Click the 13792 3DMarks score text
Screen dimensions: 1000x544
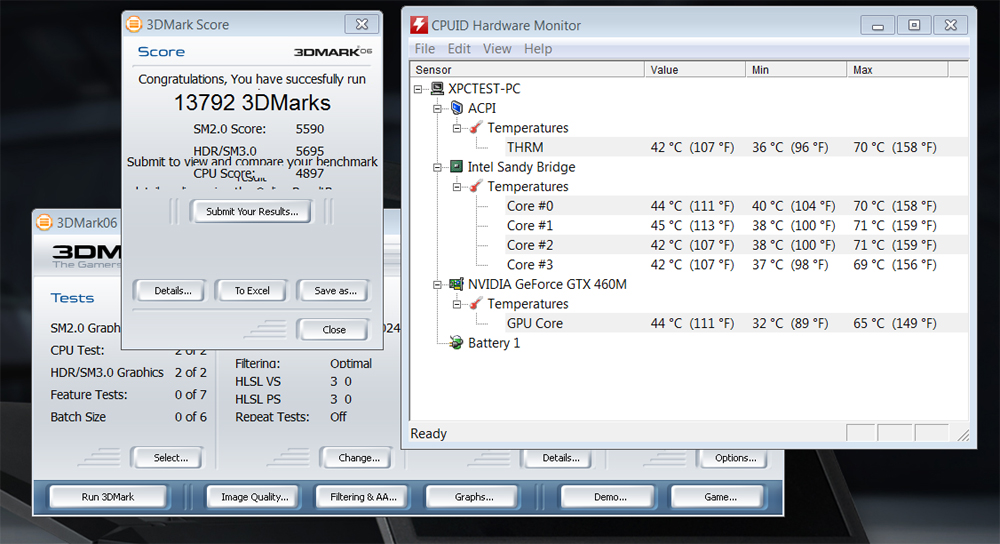click(252, 103)
